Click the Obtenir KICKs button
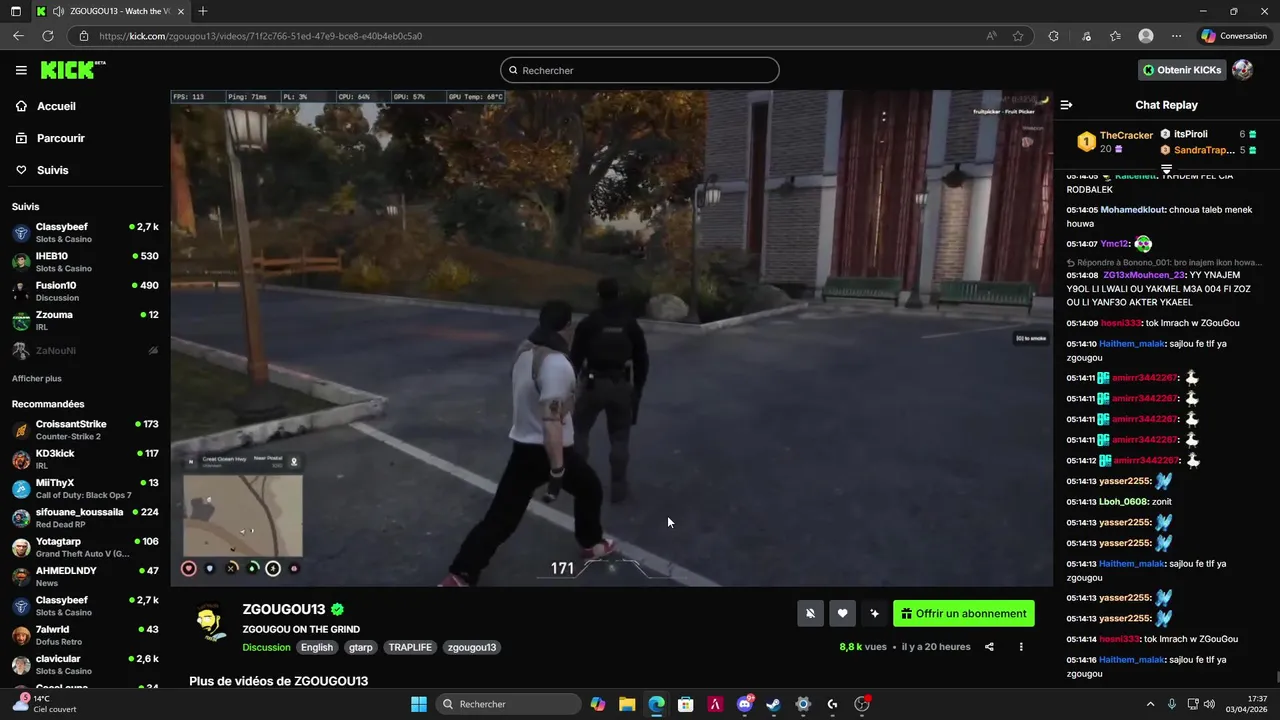Viewport: 1280px width, 720px height. click(1183, 70)
